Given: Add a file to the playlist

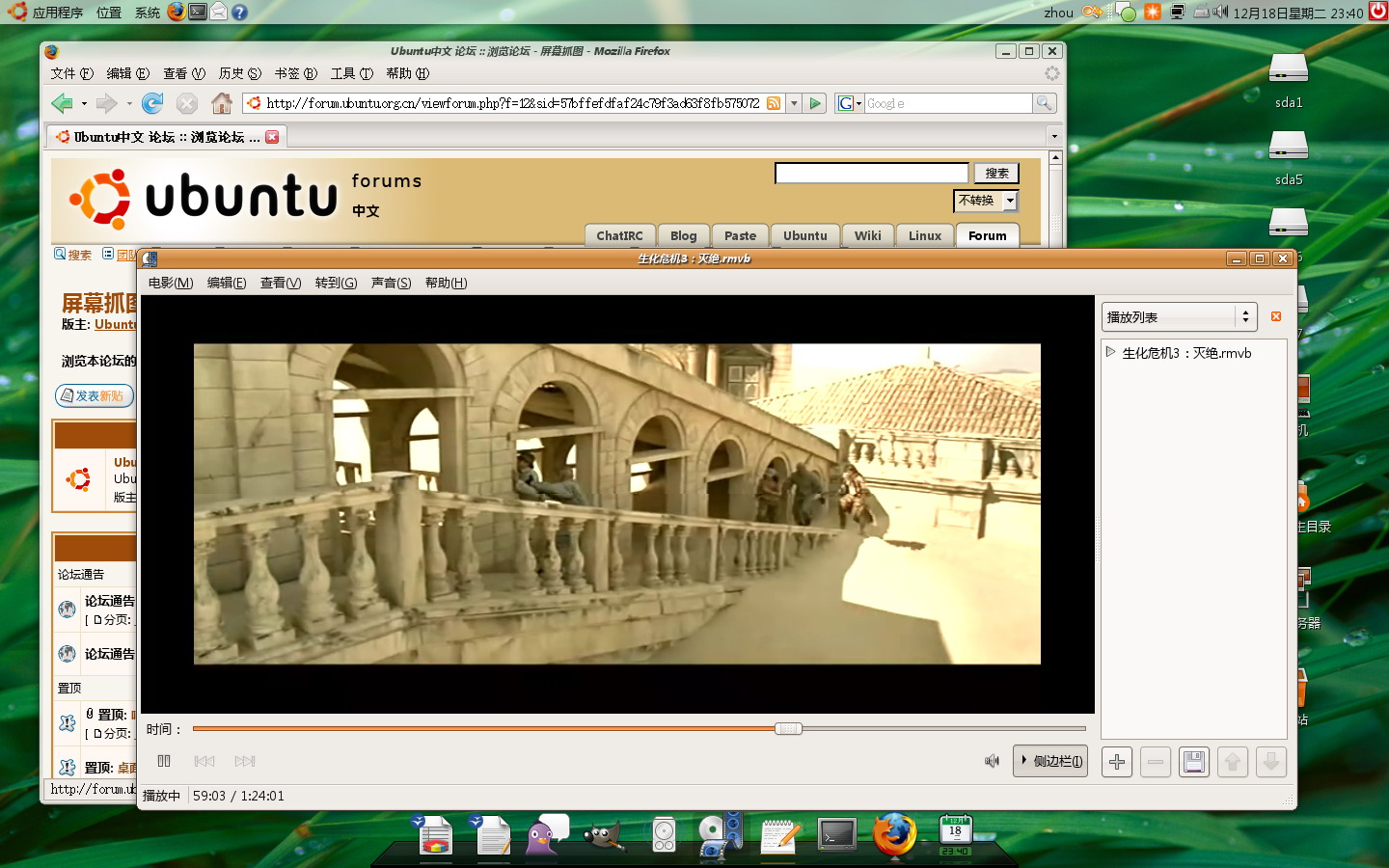Looking at the screenshot, I should click(x=1117, y=762).
